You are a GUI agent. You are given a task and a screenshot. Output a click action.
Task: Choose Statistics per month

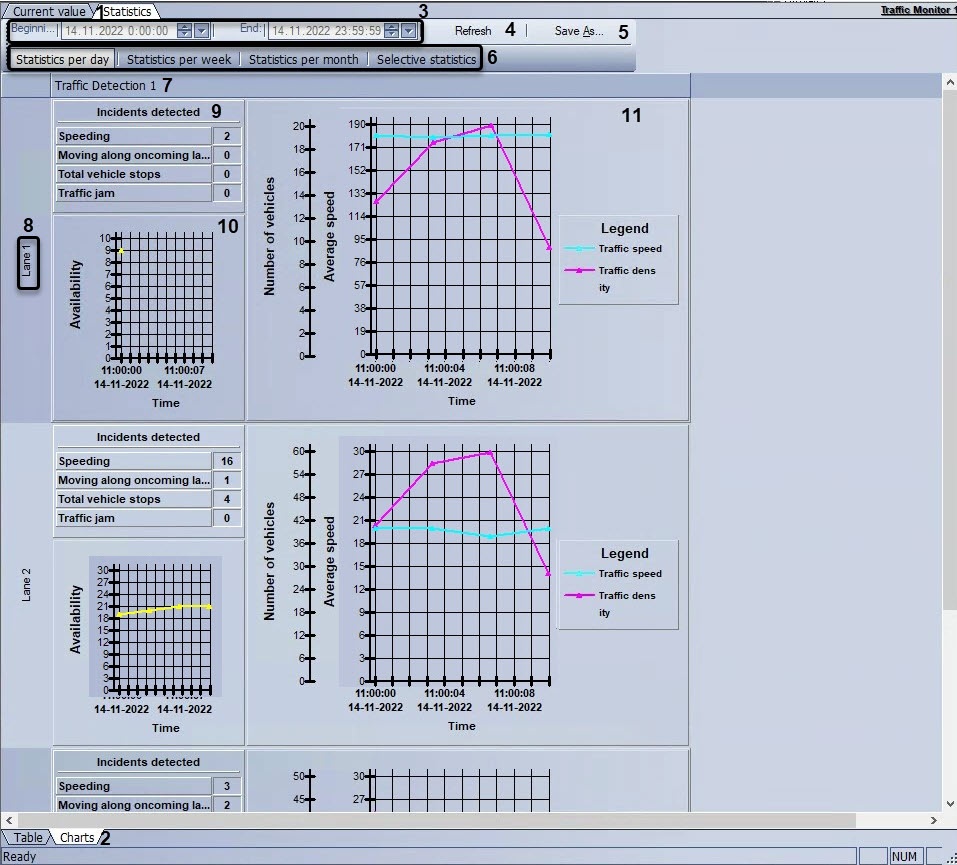303,60
